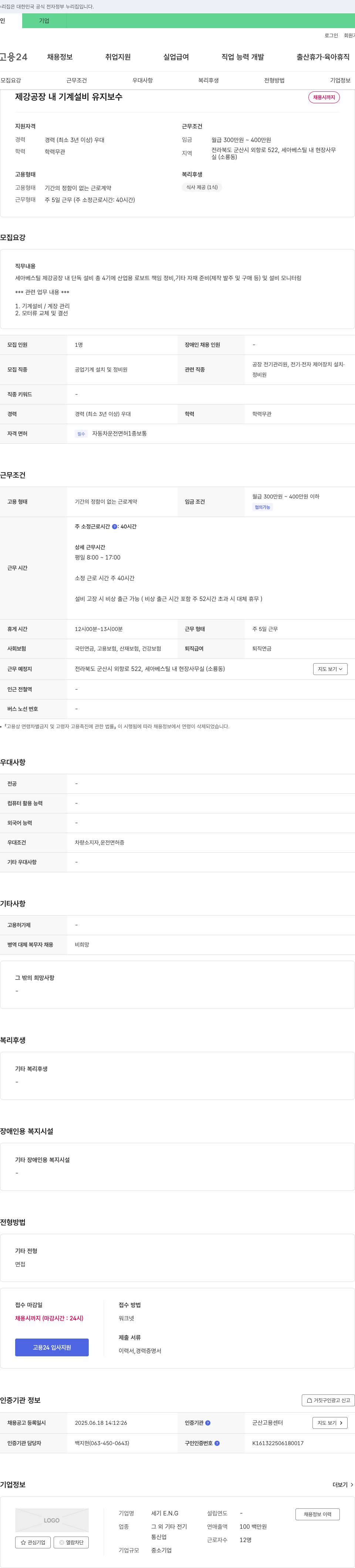The height and width of the screenshot is (1568, 355).
Task: Open the 직업 능력 개발 menu
Action: point(243,57)
